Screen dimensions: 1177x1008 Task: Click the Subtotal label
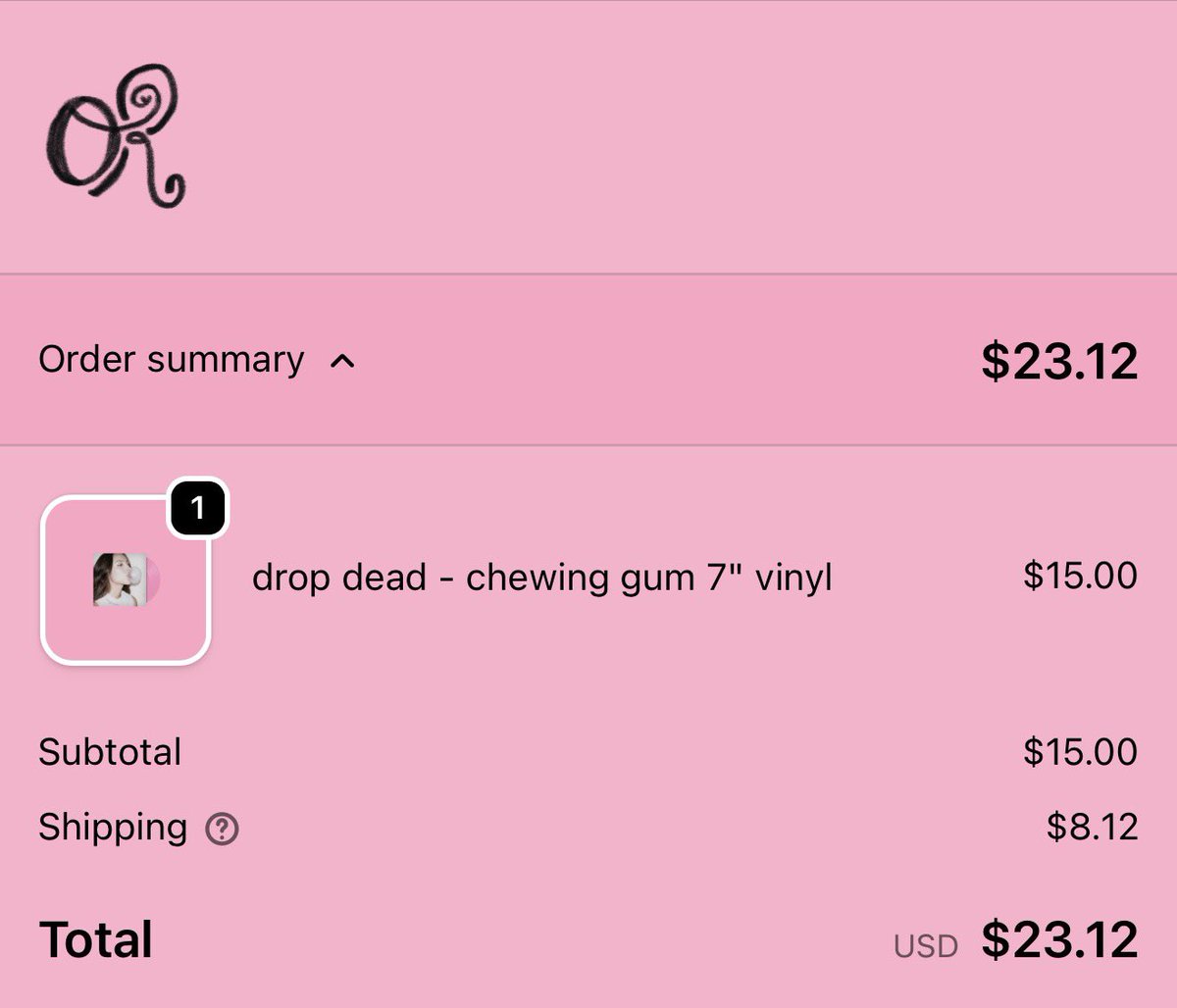(x=110, y=752)
